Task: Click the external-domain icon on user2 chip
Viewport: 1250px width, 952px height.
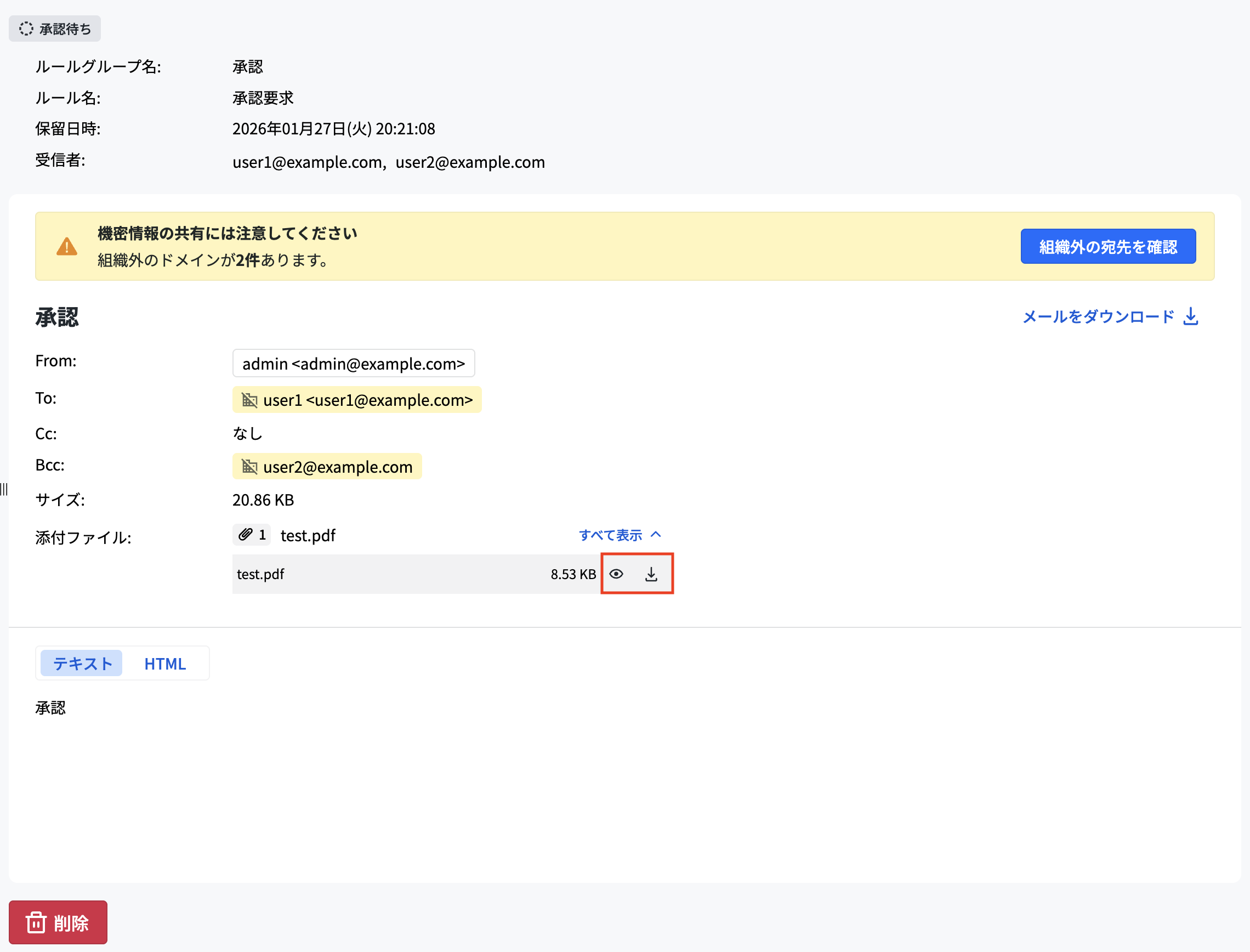Action: (249, 466)
